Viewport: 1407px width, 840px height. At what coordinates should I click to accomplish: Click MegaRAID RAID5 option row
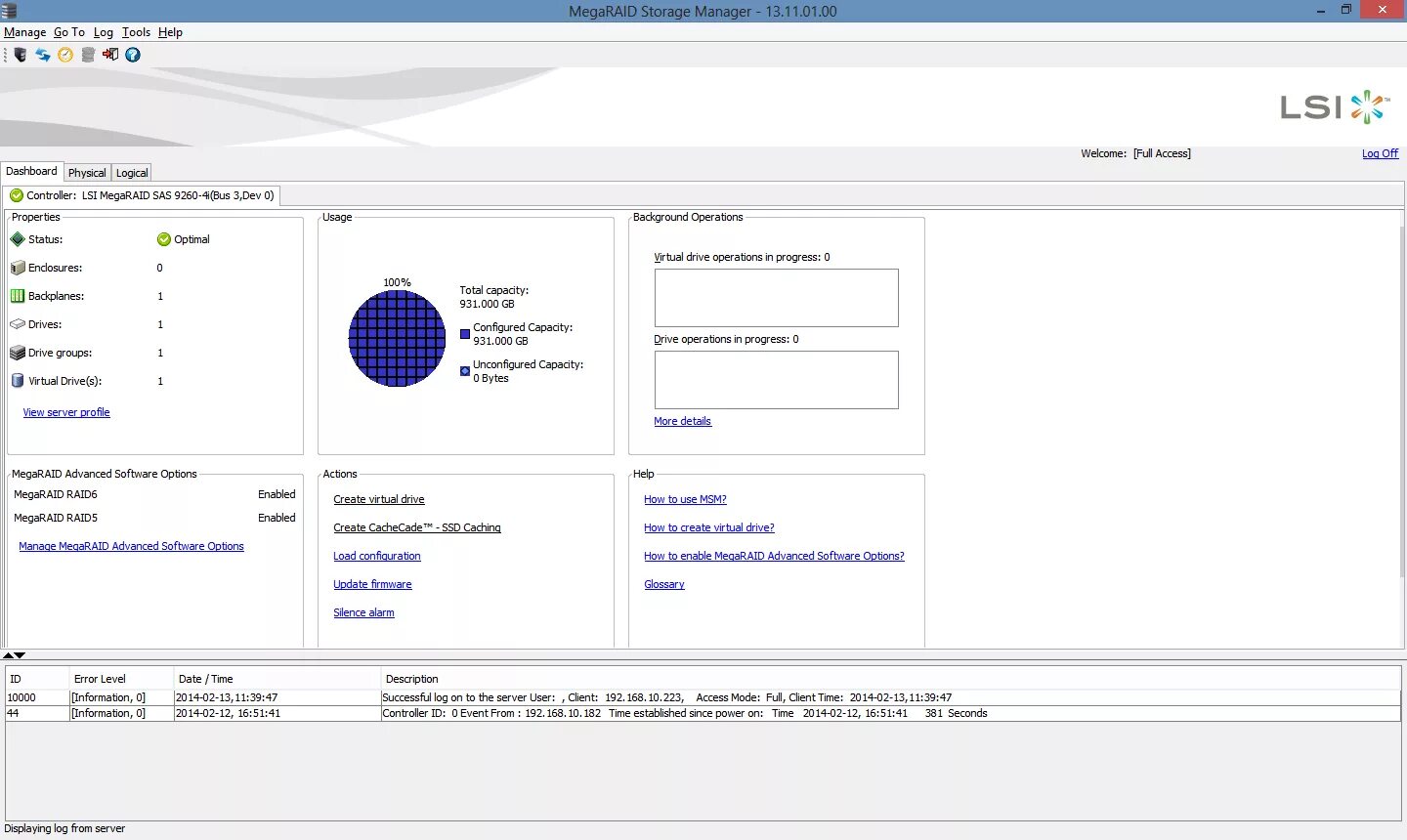(x=154, y=518)
